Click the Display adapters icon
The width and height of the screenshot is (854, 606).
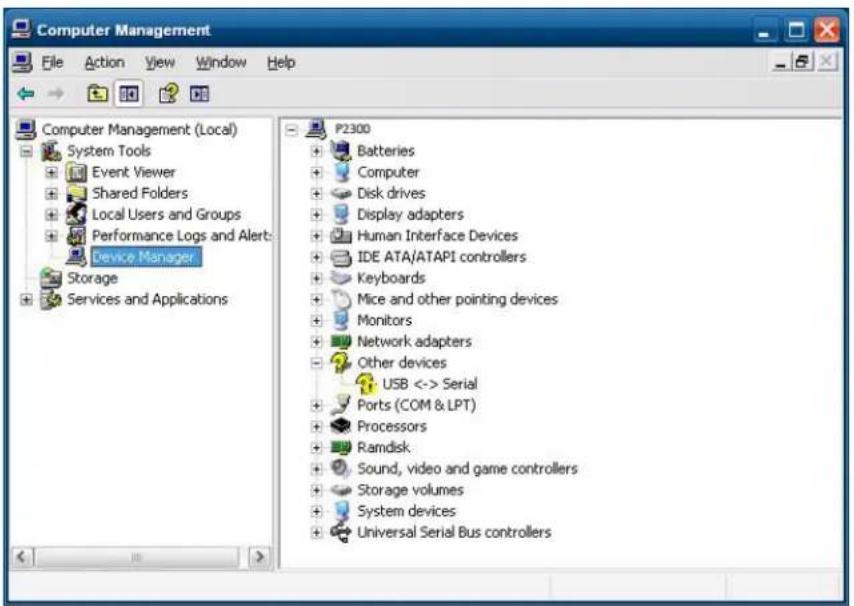click(x=341, y=214)
